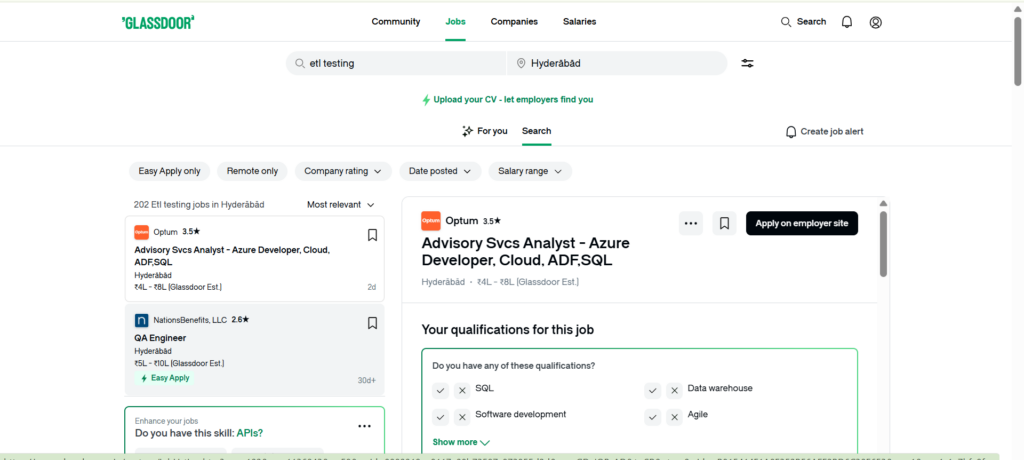
Task: Open the three-dot menu in job details
Action: 690,224
